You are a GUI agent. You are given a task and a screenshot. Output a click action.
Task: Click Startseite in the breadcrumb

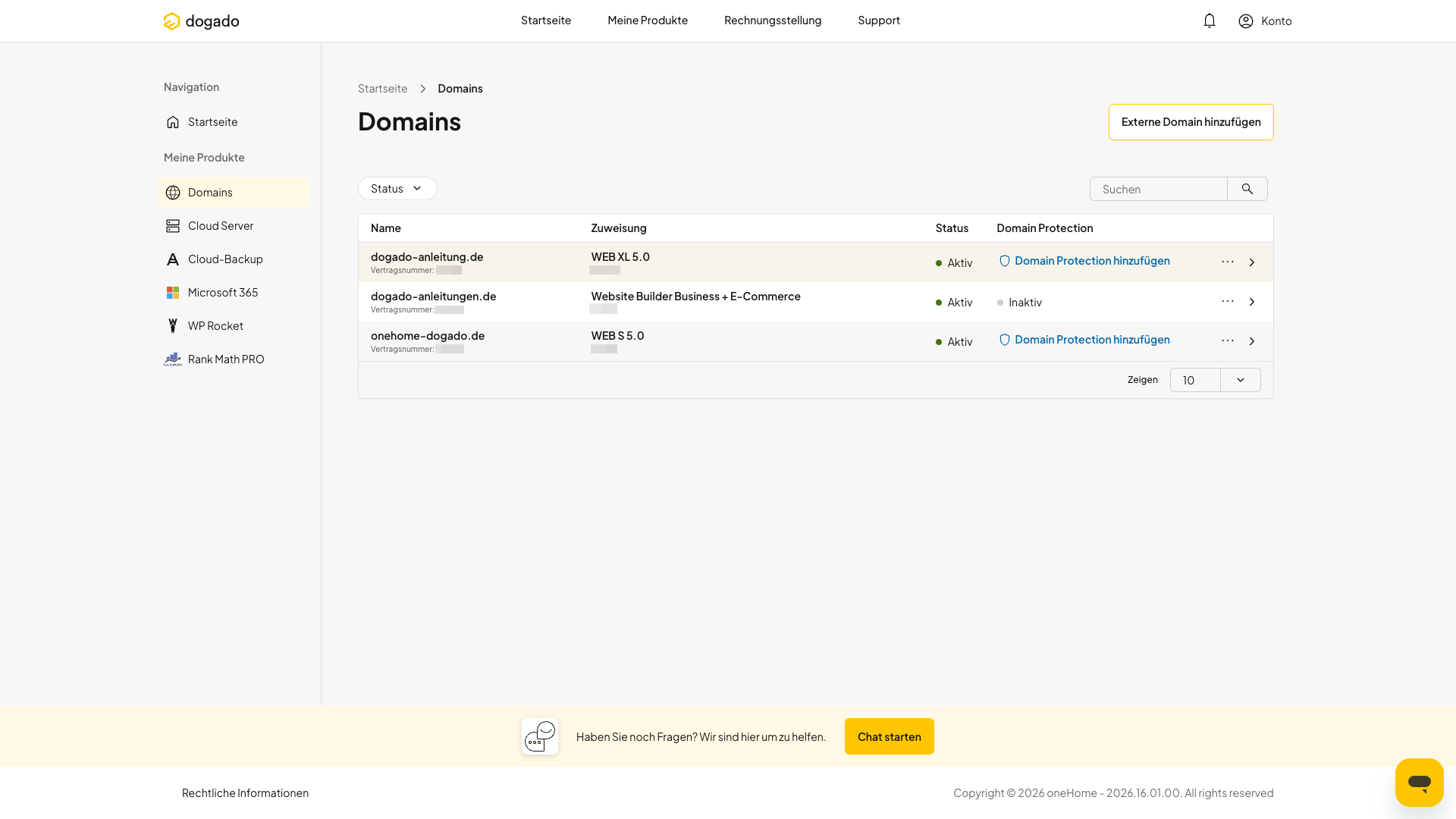click(x=382, y=89)
